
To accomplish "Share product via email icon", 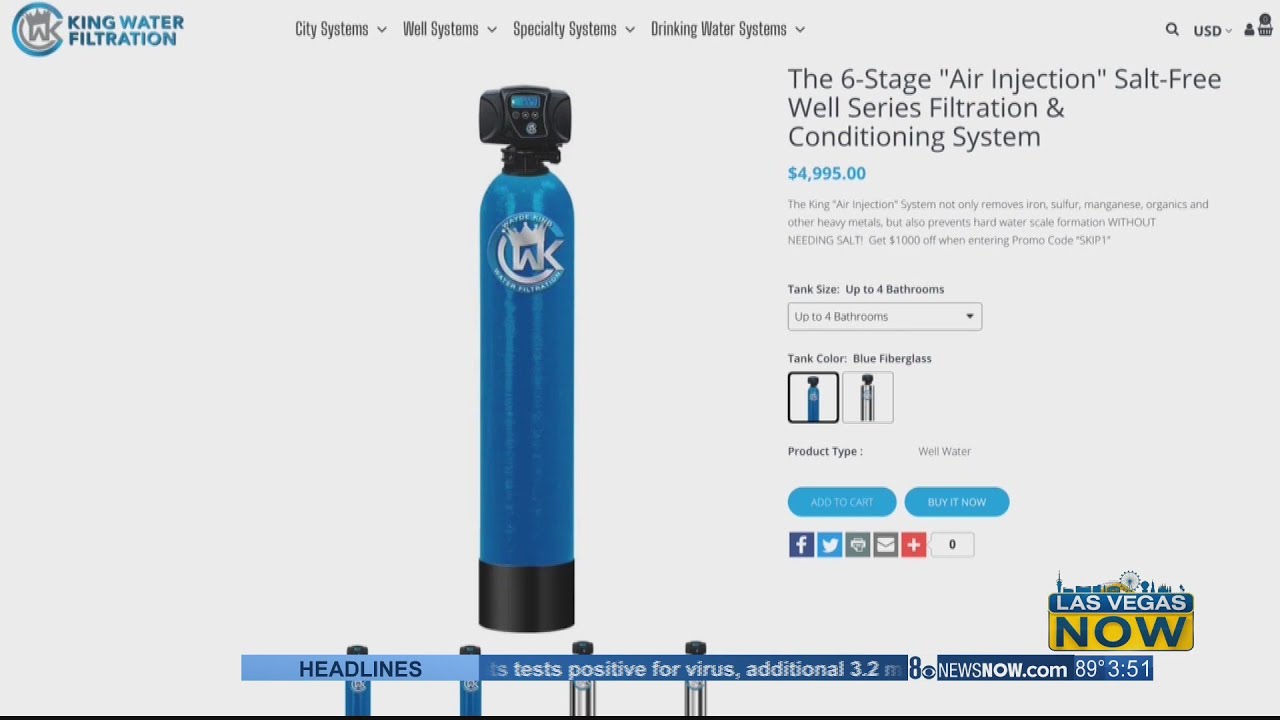I will 885,544.
